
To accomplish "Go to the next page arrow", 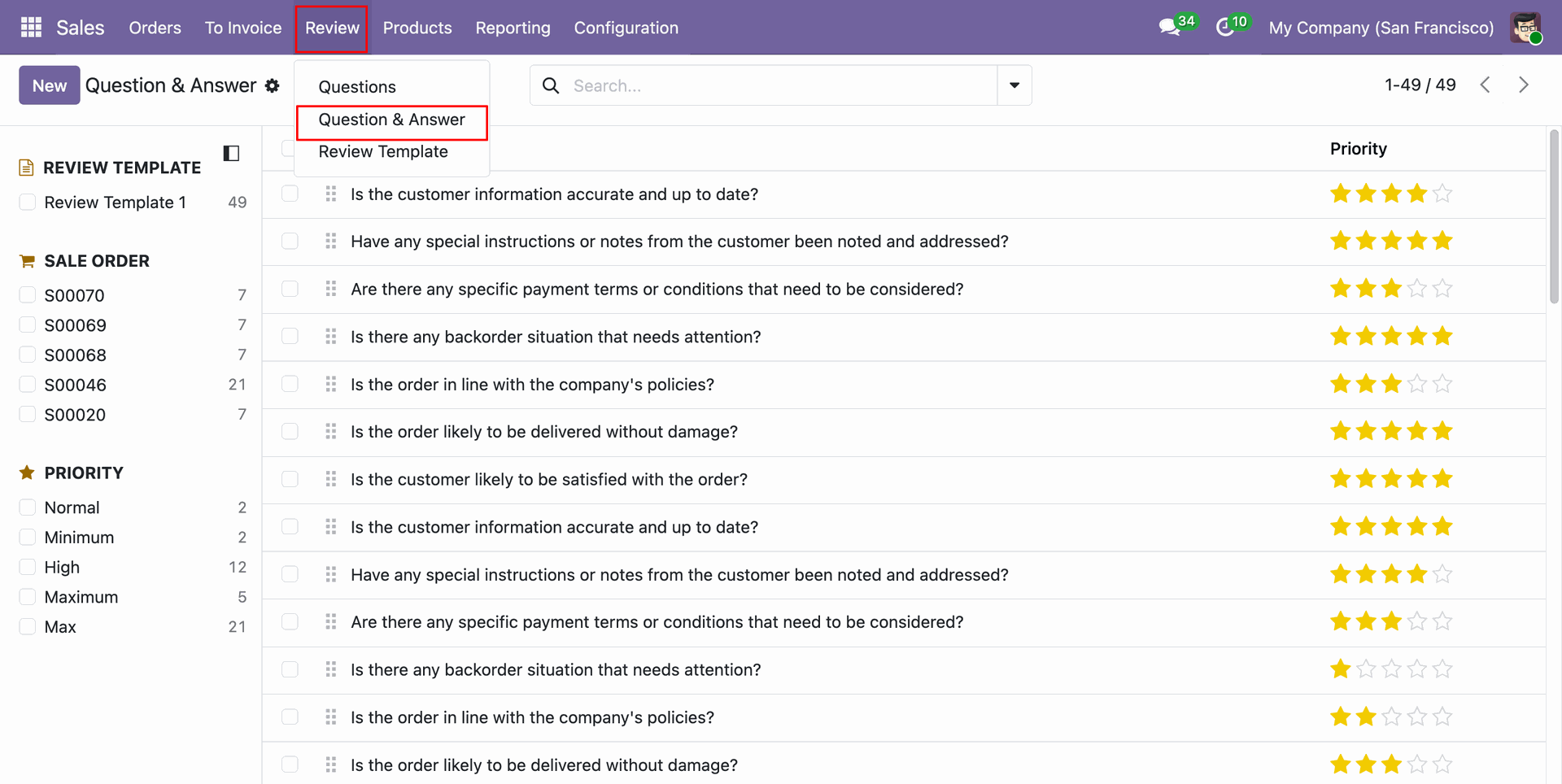I will pos(1523,85).
